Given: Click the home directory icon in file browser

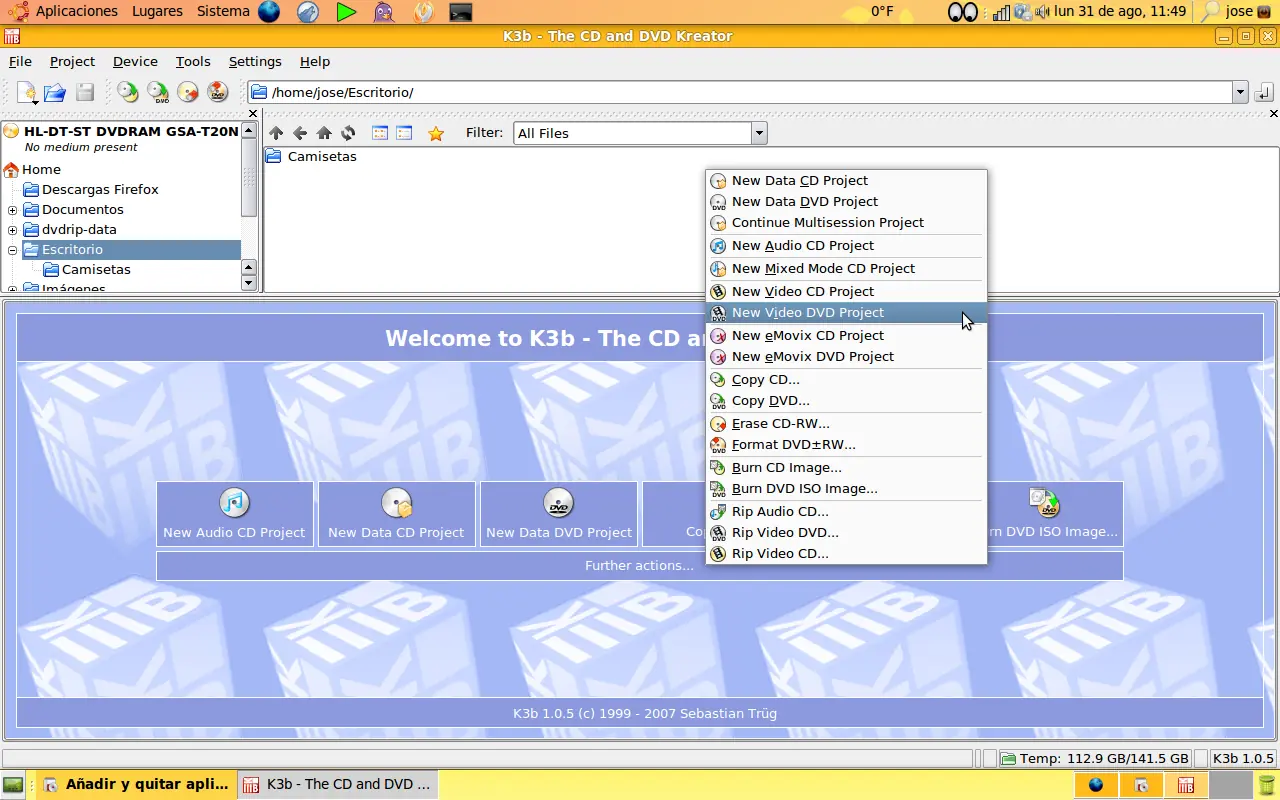Looking at the screenshot, I should (x=324, y=133).
